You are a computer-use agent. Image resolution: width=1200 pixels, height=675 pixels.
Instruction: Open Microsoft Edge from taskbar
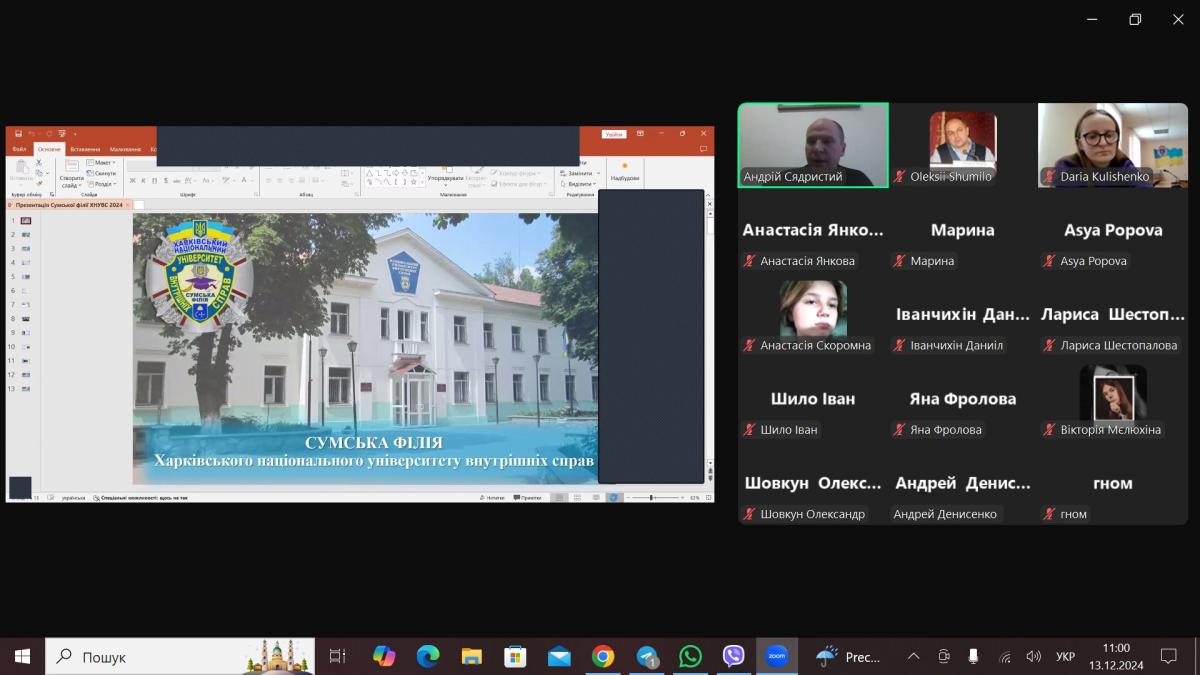tap(428, 656)
